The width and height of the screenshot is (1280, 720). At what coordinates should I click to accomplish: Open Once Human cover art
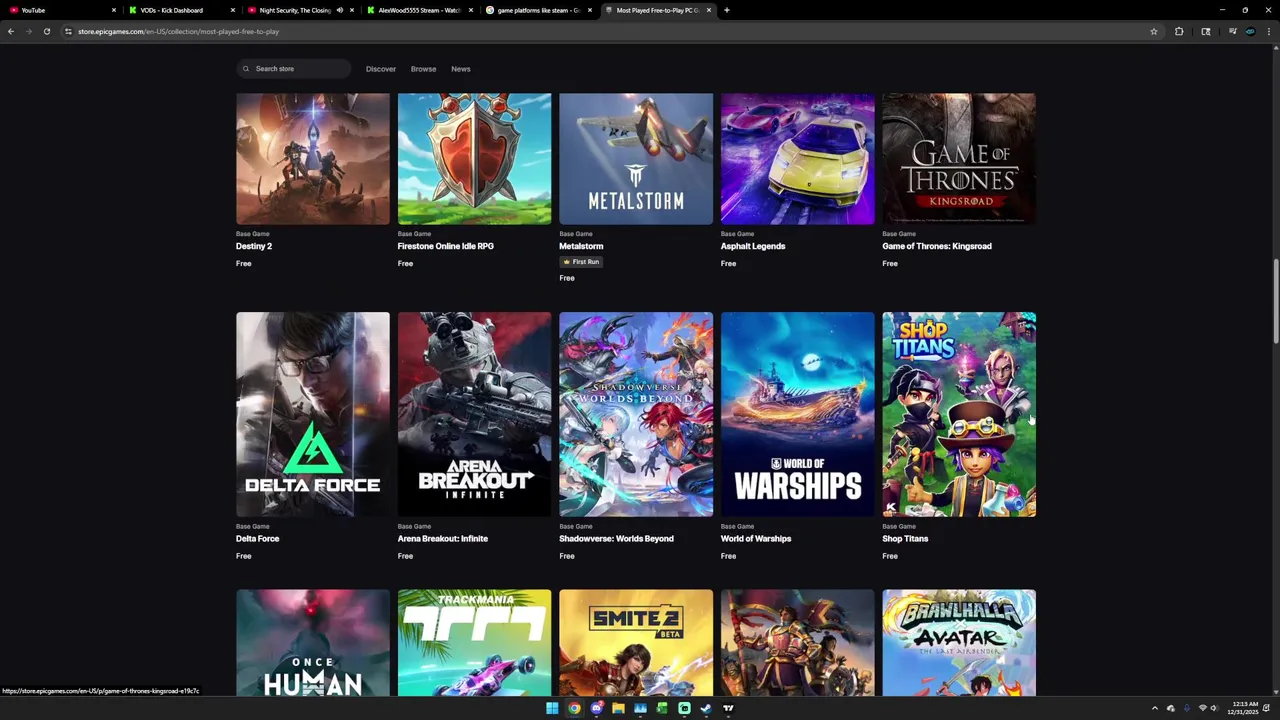click(313, 643)
